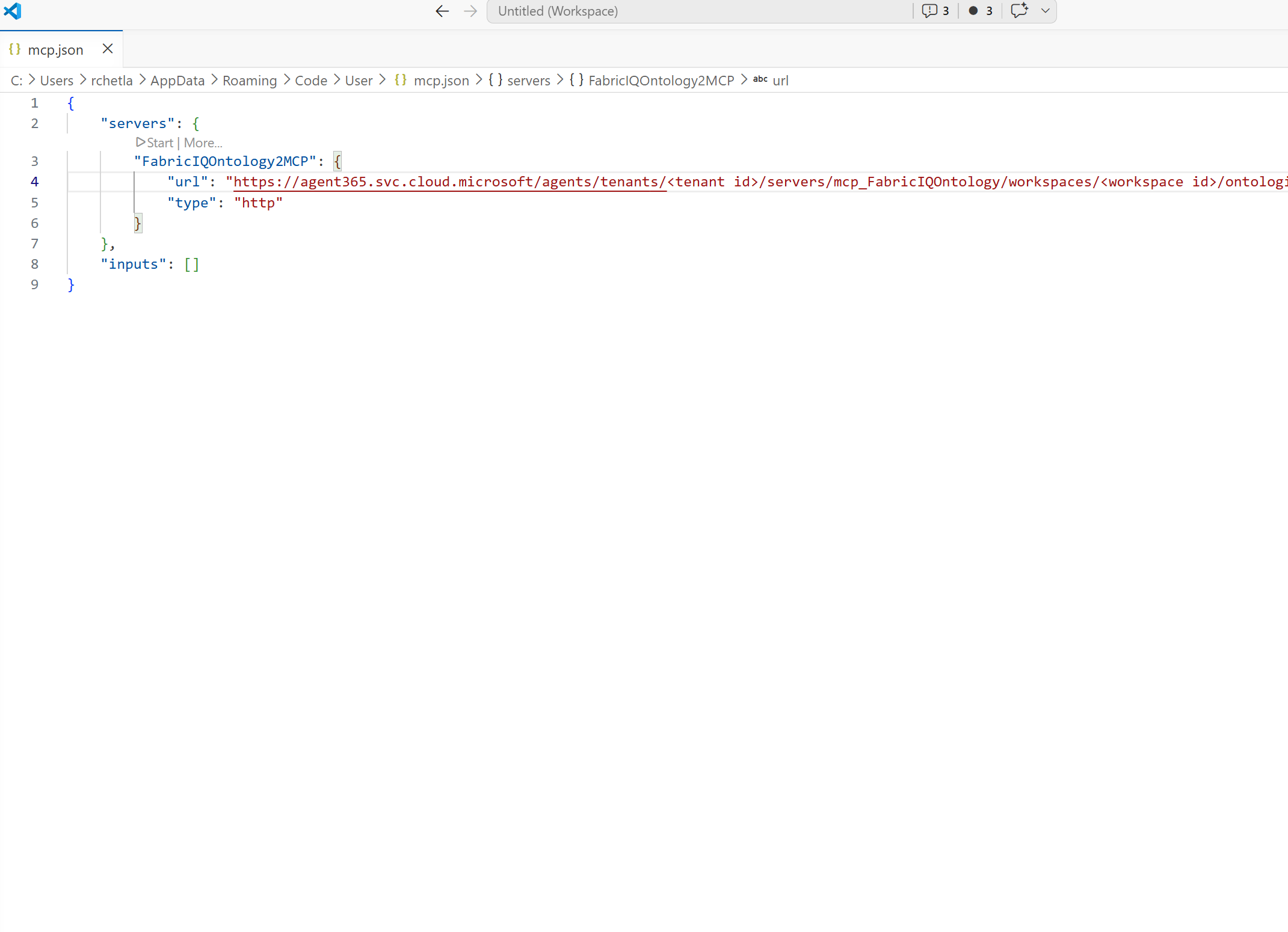Screen dimensions: 1288x932
Task: Open the agent365 URL link in line 4
Action: click(x=450, y=182)
